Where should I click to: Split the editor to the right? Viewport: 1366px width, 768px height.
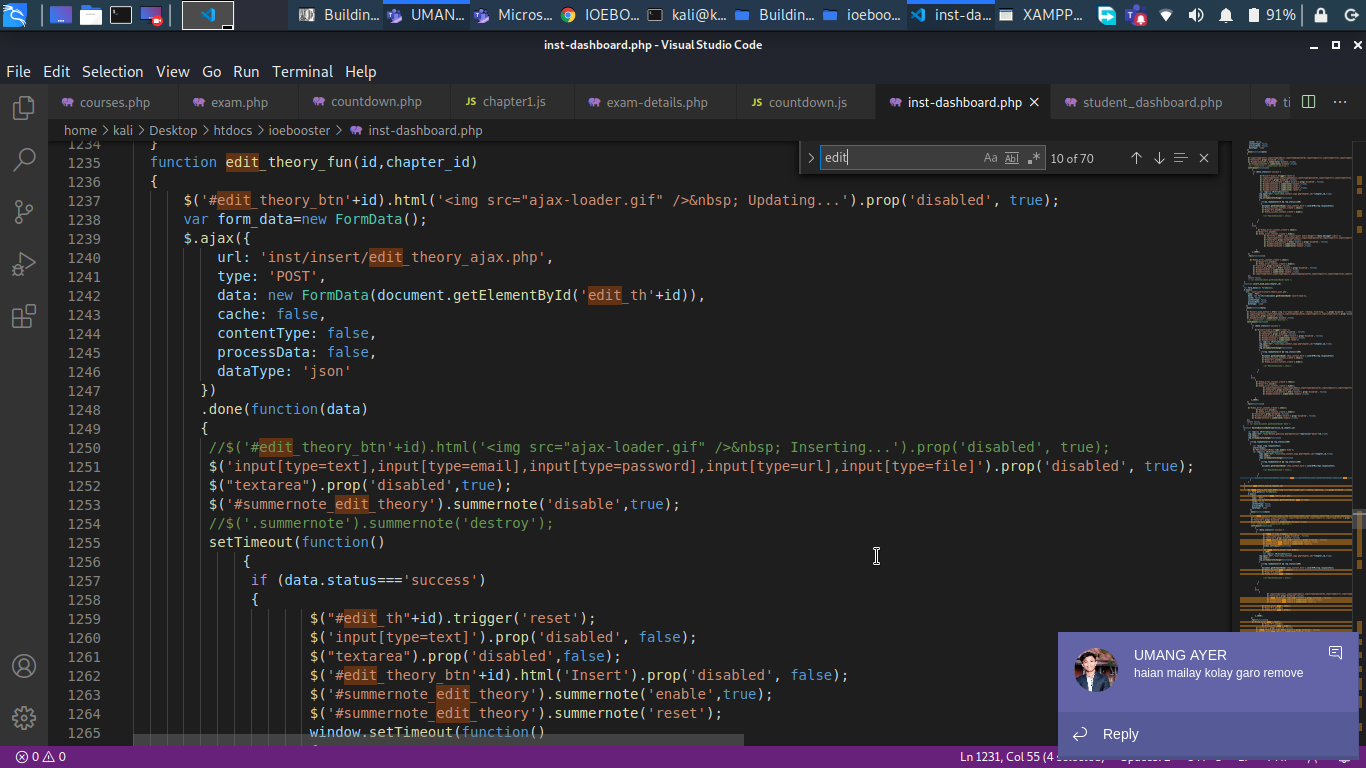pos(1308,102)
